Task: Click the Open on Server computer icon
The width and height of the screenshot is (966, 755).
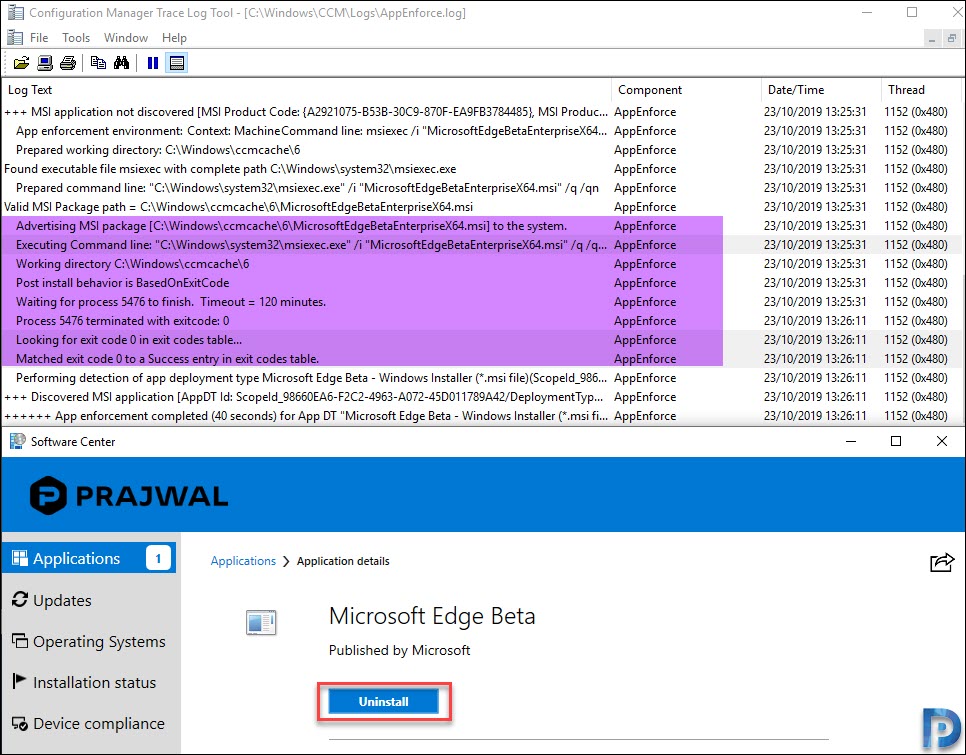Action: pyautogui.click(x=44, y=63)
